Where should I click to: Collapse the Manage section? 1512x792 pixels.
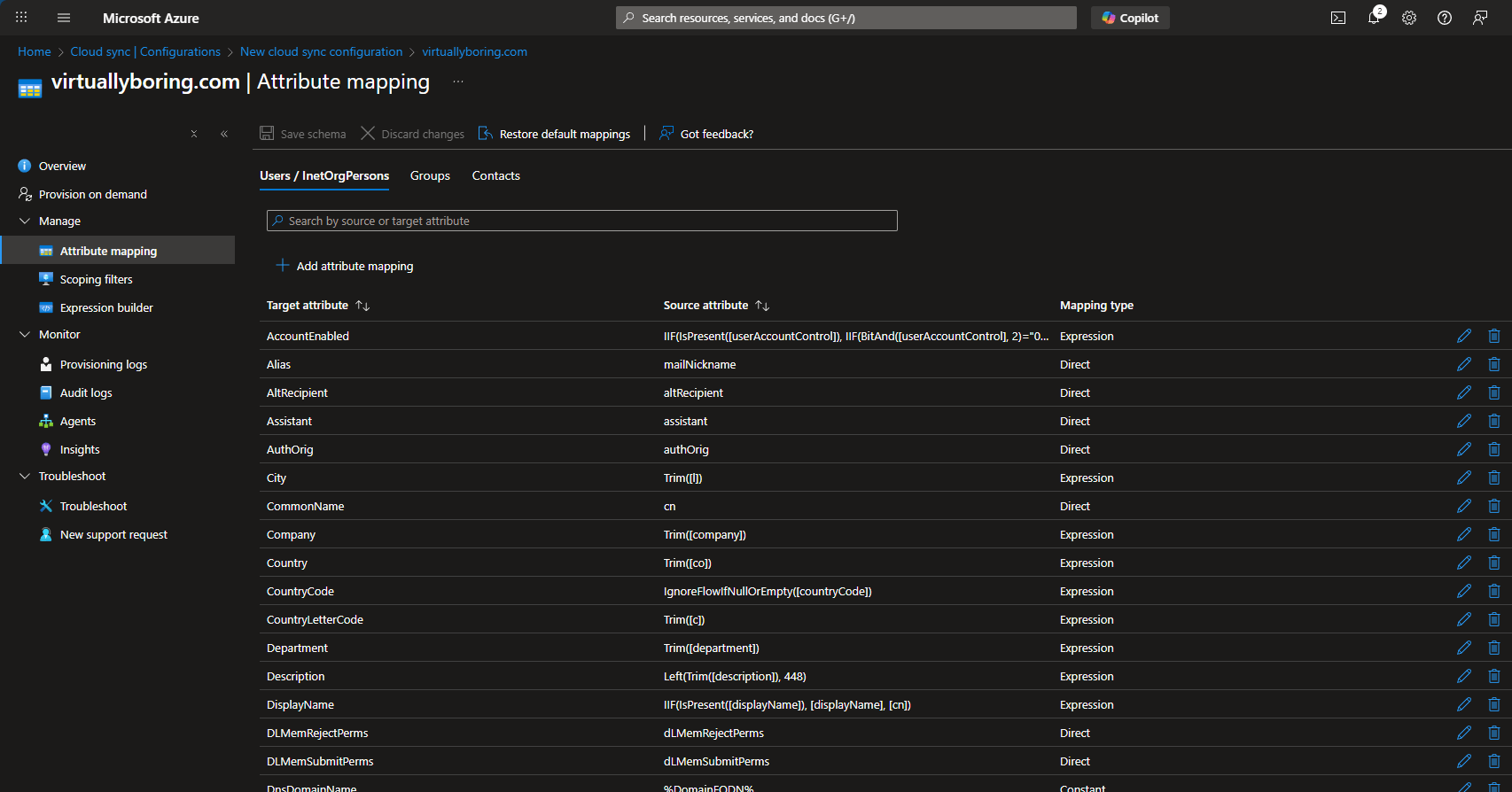click(x=25, y=221)
